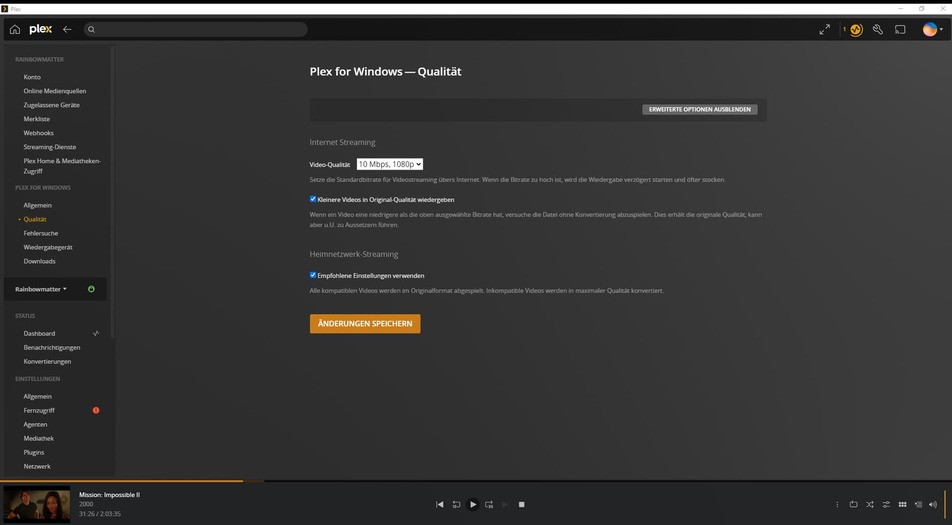Enter fullscreen with the expand arrows icon
This screenshot has height=525, width=952.
[x=824, y=29]
